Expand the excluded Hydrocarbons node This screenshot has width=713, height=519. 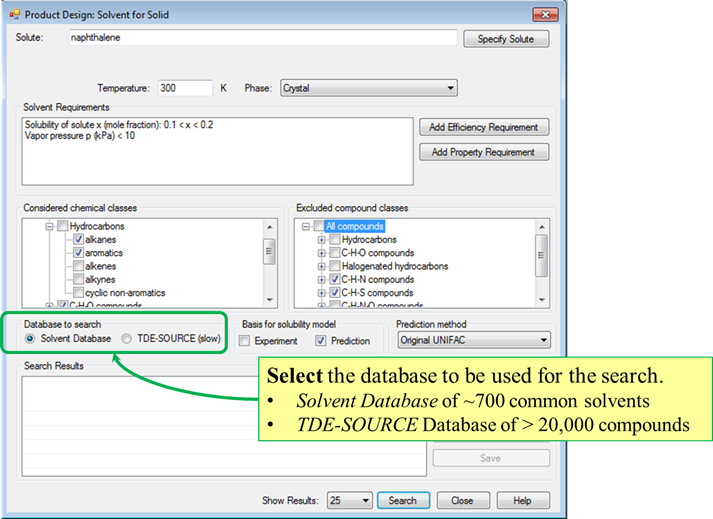(321, 240)
